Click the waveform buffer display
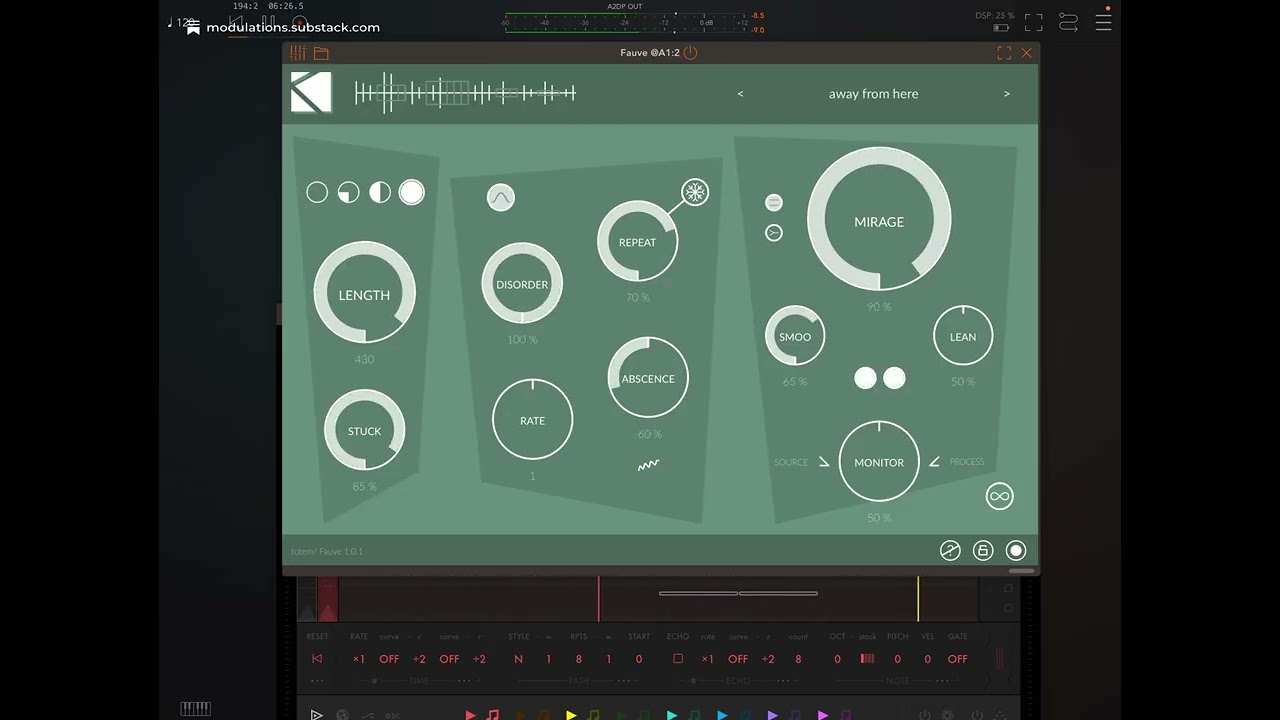 tap(465, 93)
